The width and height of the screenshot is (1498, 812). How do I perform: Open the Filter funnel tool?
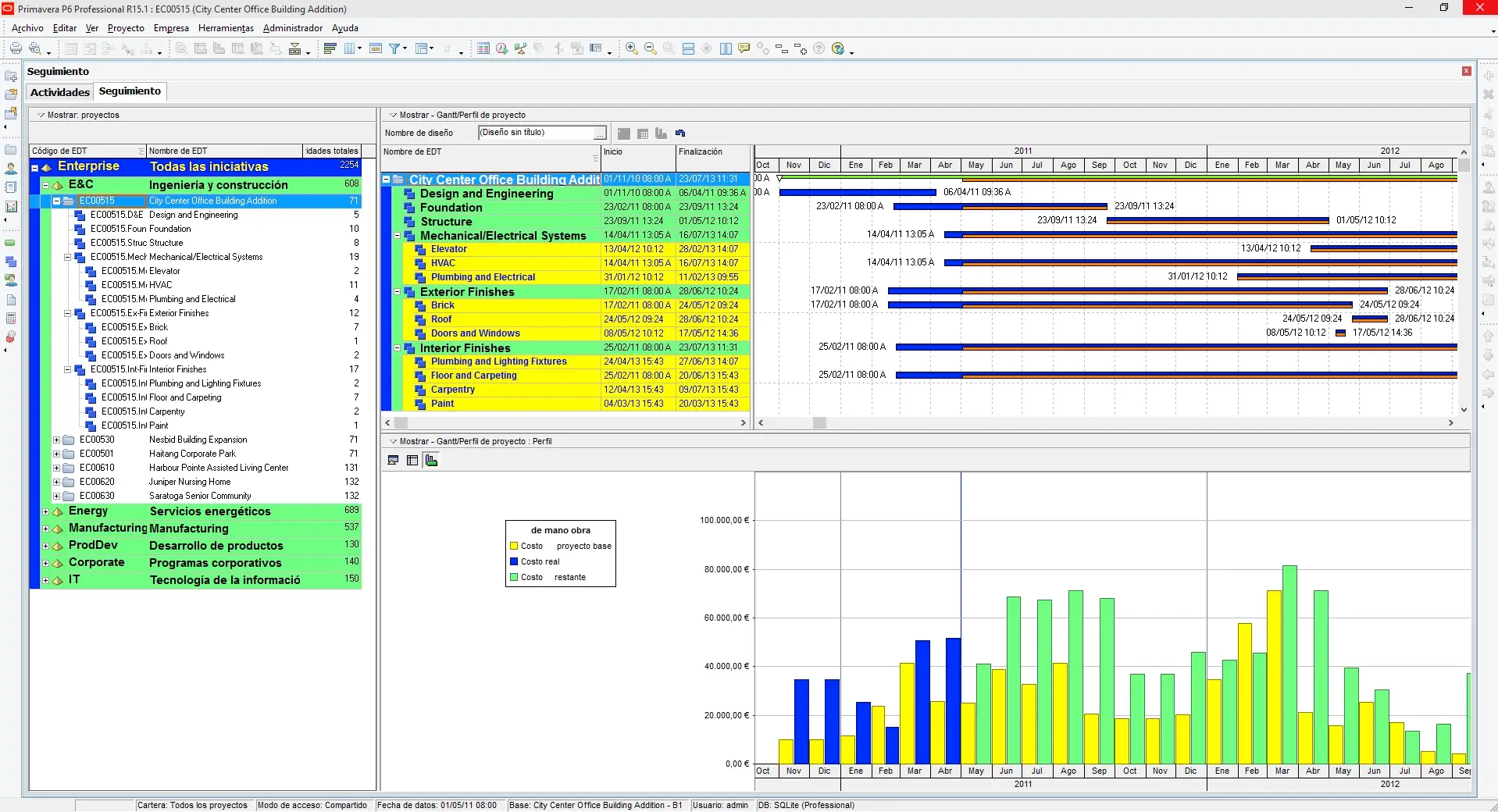[x=395, y=48]
